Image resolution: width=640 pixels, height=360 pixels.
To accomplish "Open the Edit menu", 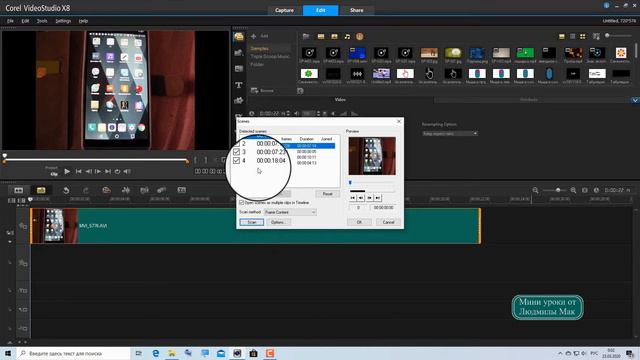I will pyautogui.click(x=25, y=21).
